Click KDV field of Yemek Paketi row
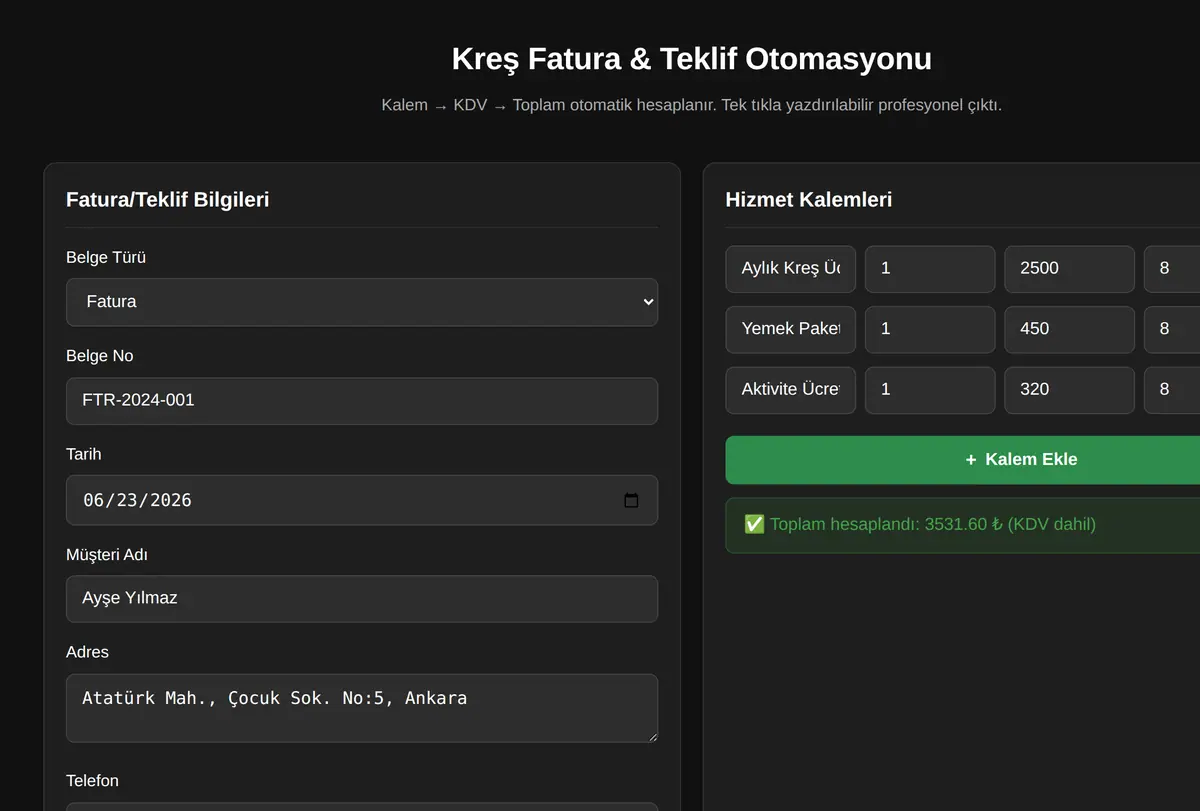This screenshot has width=1200, height=811. click(x=1172, y=330)
